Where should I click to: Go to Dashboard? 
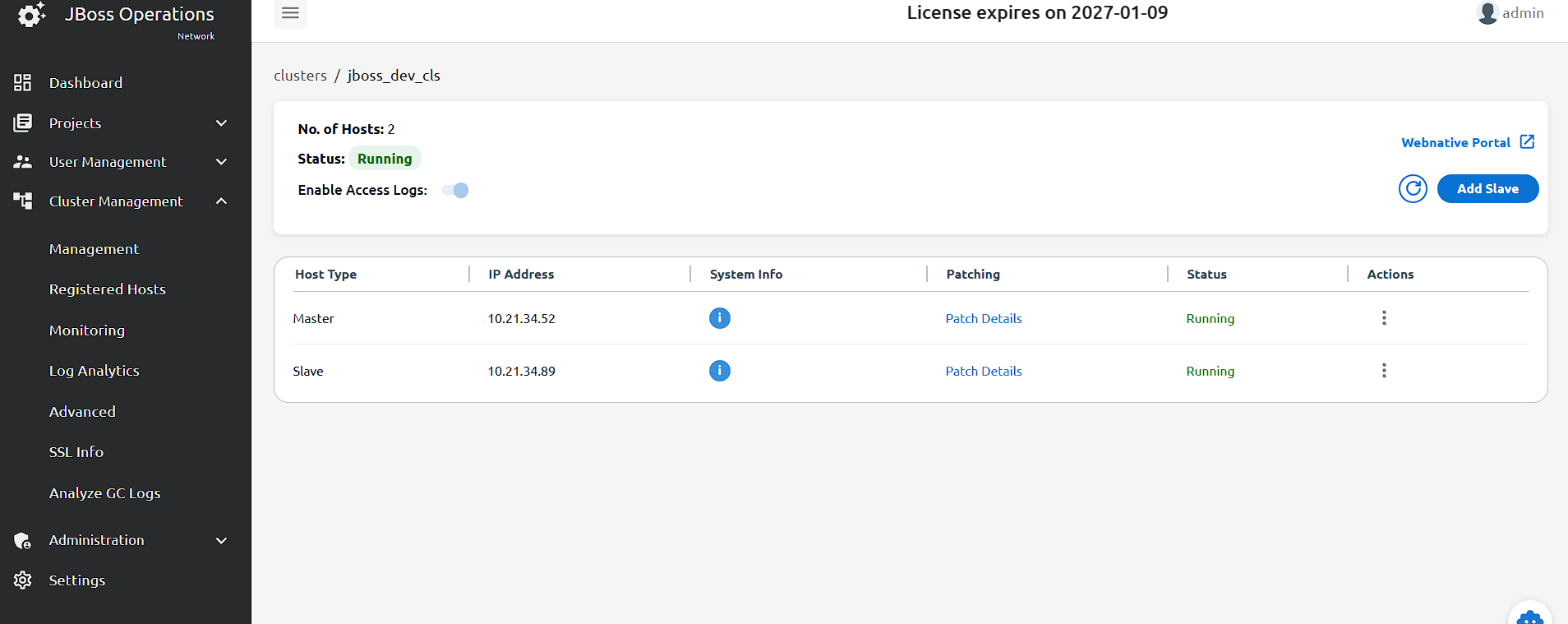click(85, 82)
